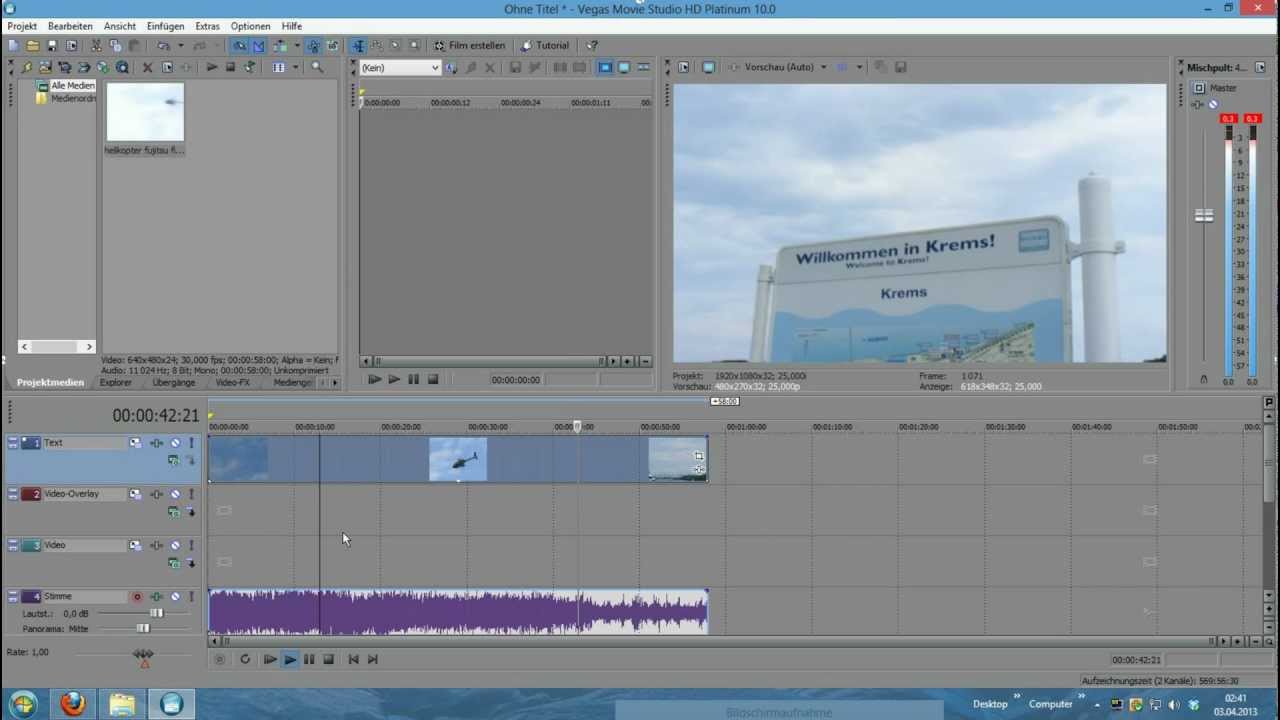Image resolution: width=1280 pixels, height=720 pixels.
Task: Open Master bus FX icon in mixer
Action: pyautogui.click(x=1198, y=104)
